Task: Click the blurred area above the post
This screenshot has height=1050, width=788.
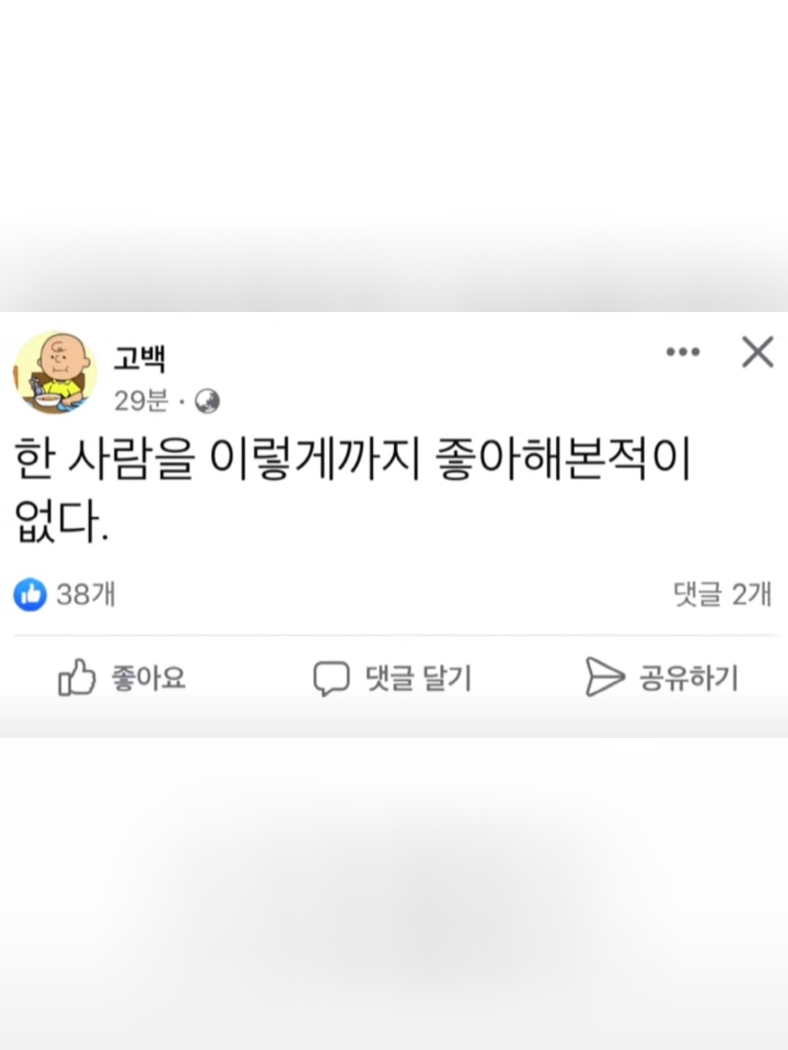Action: [394, 155]
